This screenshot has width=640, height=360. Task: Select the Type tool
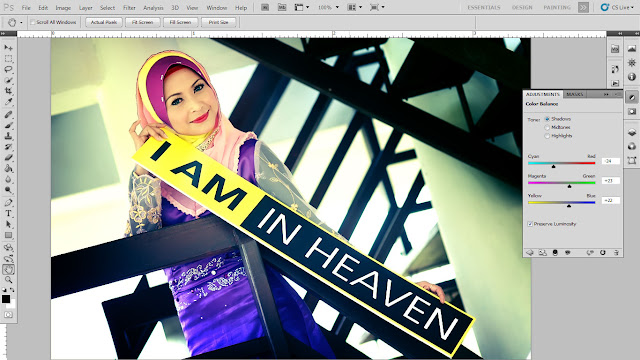pyautogui.click(x=8, y=213)
